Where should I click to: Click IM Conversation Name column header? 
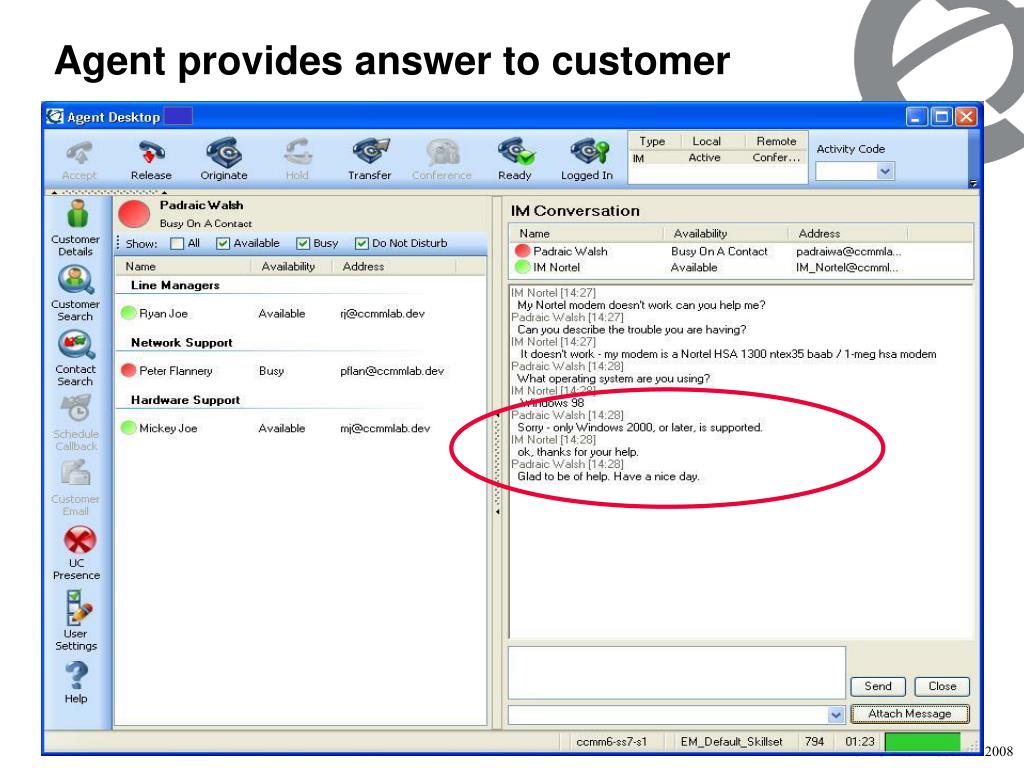click(x=586, y=233)
